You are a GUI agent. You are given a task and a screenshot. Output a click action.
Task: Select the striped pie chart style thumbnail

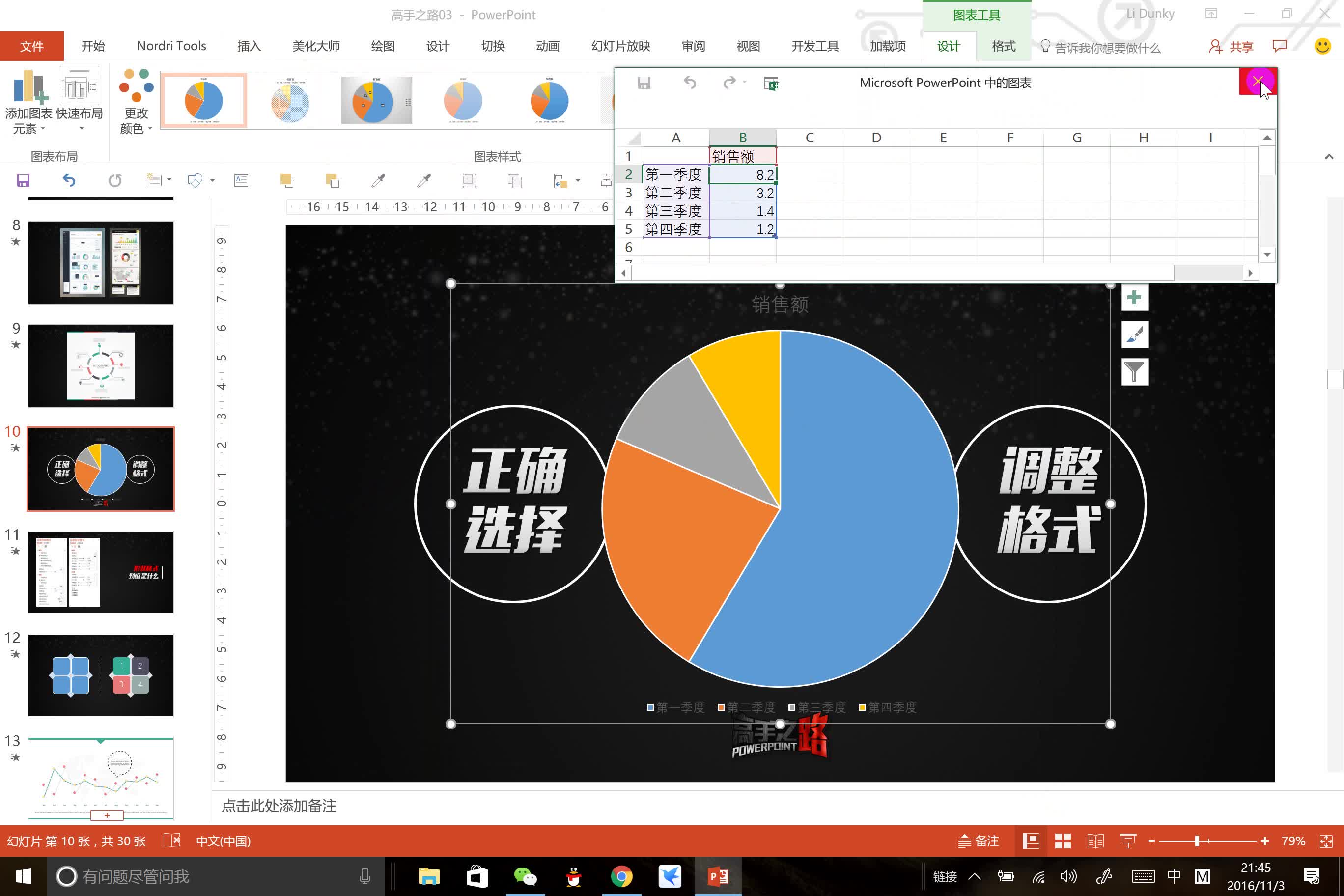290,100
